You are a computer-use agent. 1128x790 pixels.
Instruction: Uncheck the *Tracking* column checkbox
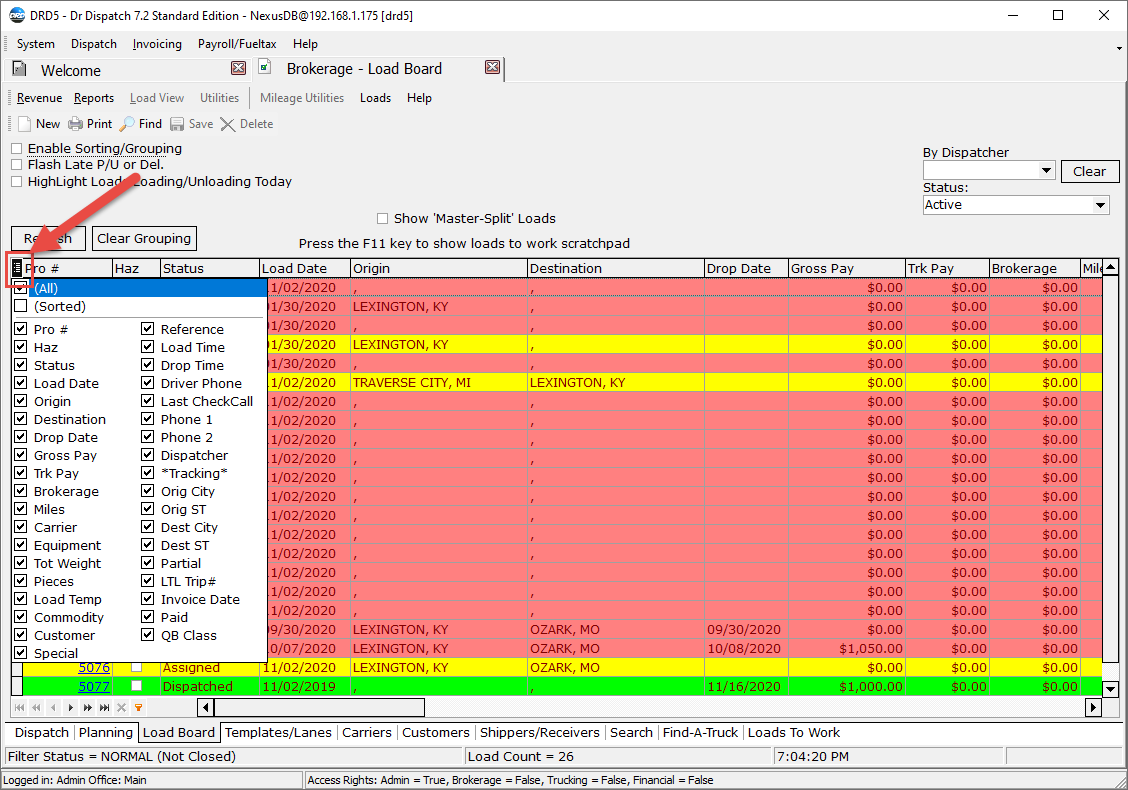click(x=147, y=473)
